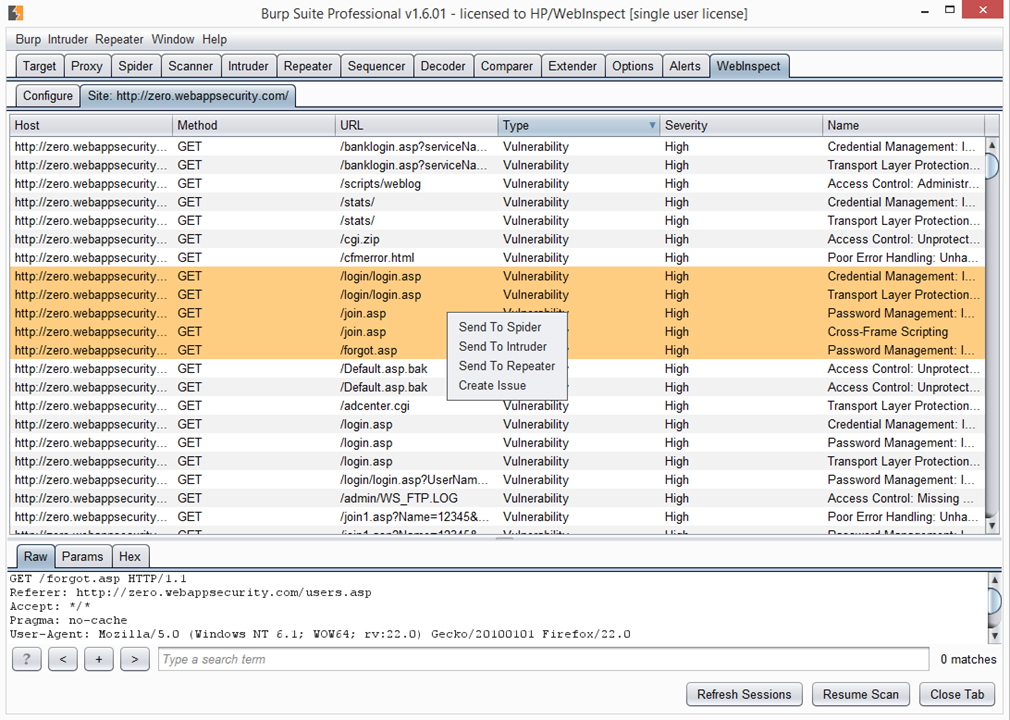1010x720 pixels.
Task: Open the Intruder menu in menu bar
Action: click(68, 39)
